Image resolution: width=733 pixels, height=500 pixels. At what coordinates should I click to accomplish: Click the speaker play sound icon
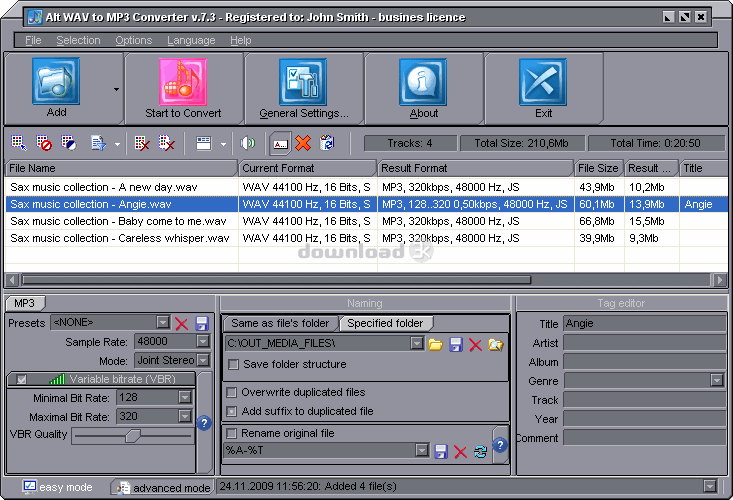point(247,143)
